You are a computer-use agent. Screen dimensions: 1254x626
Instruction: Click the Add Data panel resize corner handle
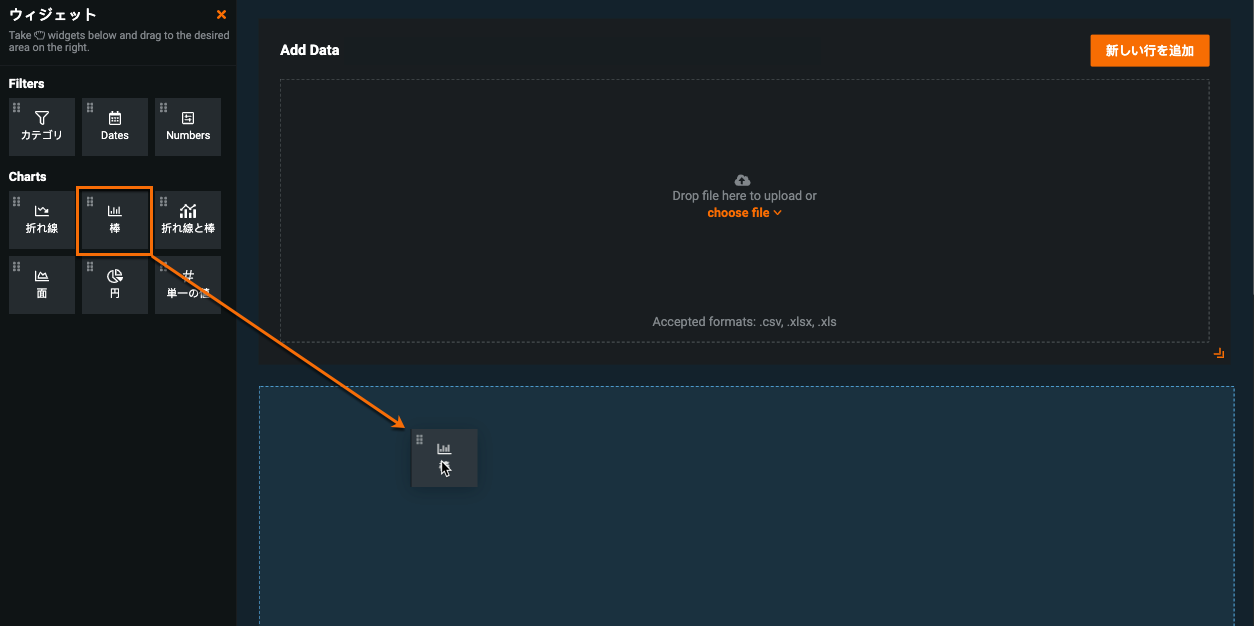pyautogui.click(x=1218, y=353)
